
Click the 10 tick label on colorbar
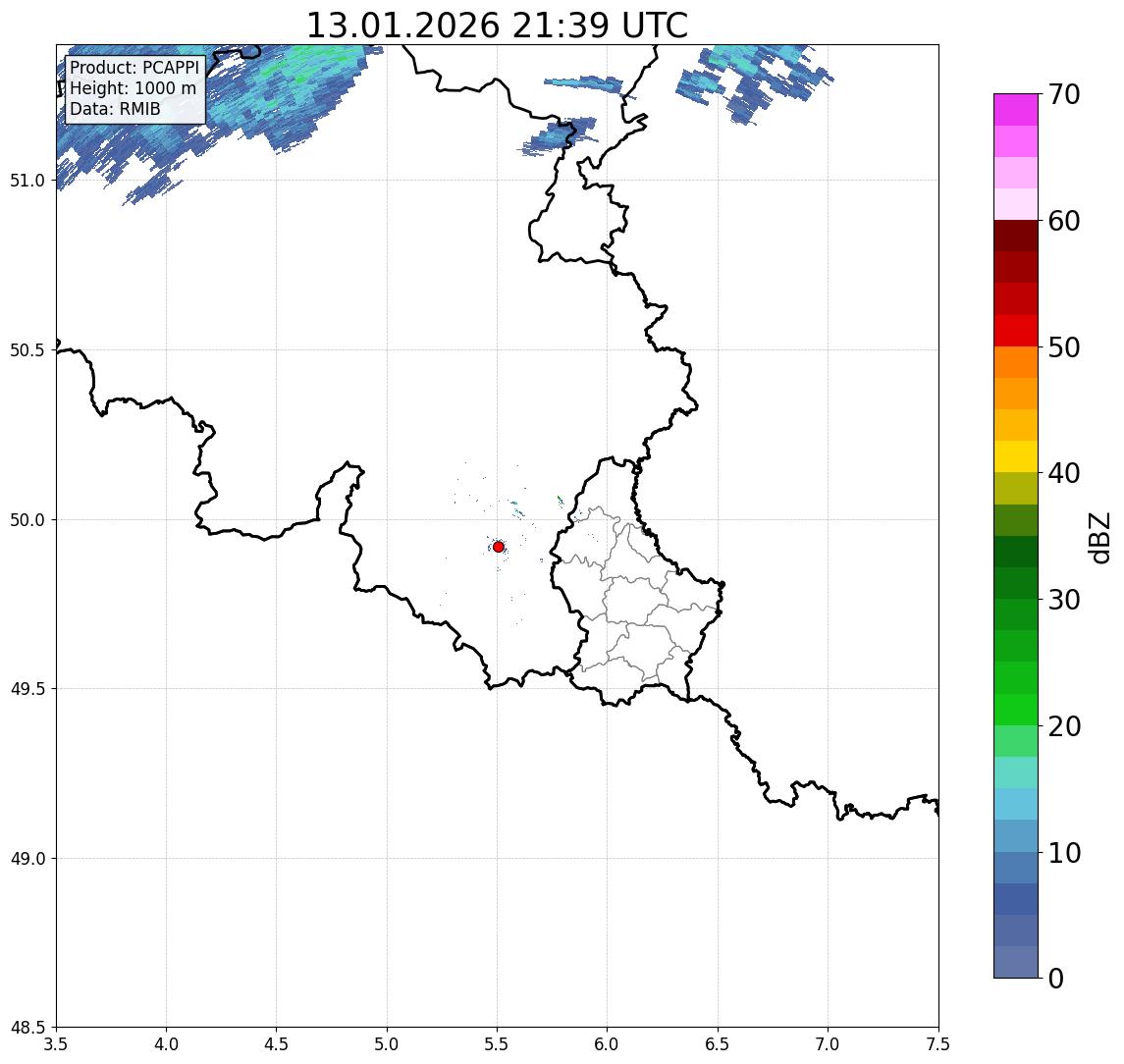(x=1064, y=852)
